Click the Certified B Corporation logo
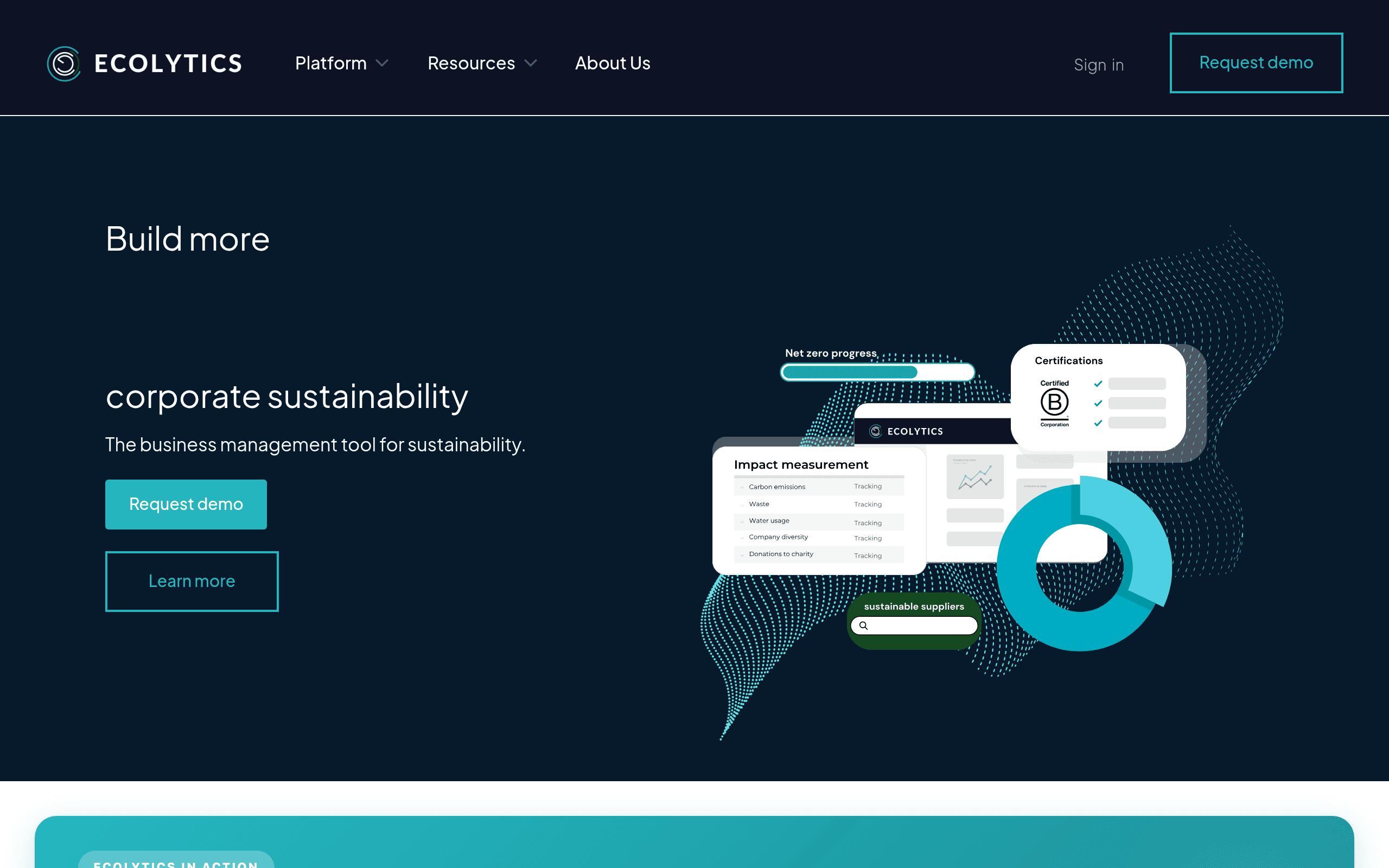The image size is (1389, 868). [1054, 403]
